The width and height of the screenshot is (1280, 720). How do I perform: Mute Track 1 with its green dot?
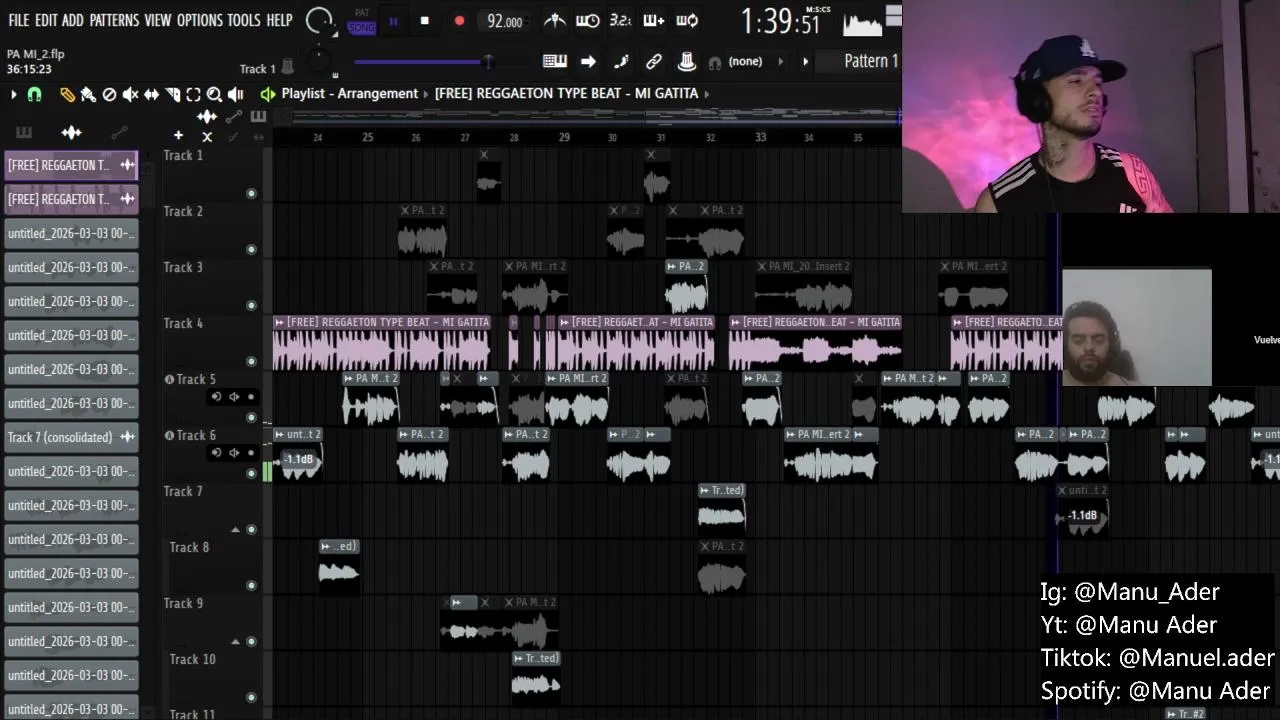251,193
